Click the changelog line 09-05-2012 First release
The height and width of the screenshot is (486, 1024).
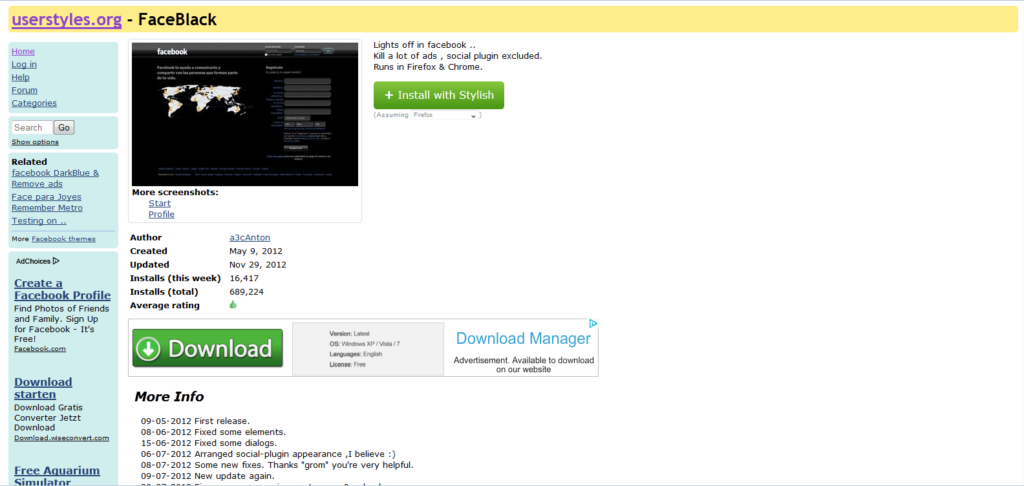coord(195,421)
